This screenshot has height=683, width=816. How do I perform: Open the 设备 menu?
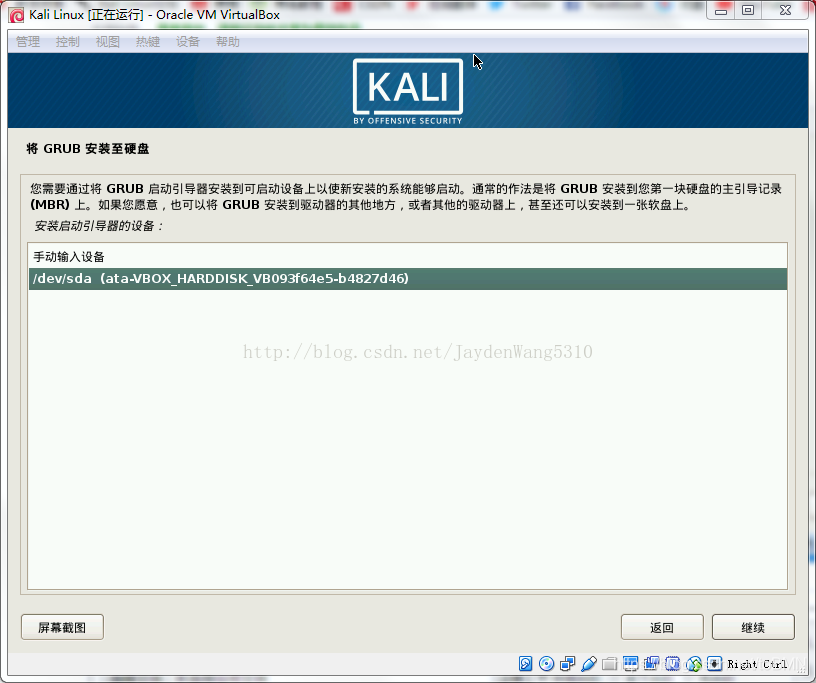[x=188, y=42]
